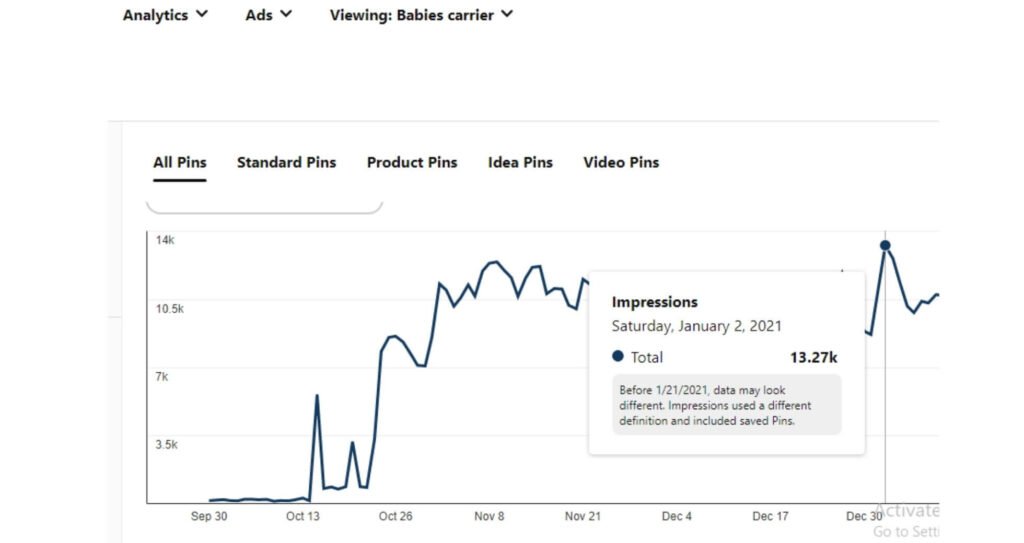This screenshot has height=543, width=1024.
Task: Show the Product Pins tab
Action: point(412,162)
